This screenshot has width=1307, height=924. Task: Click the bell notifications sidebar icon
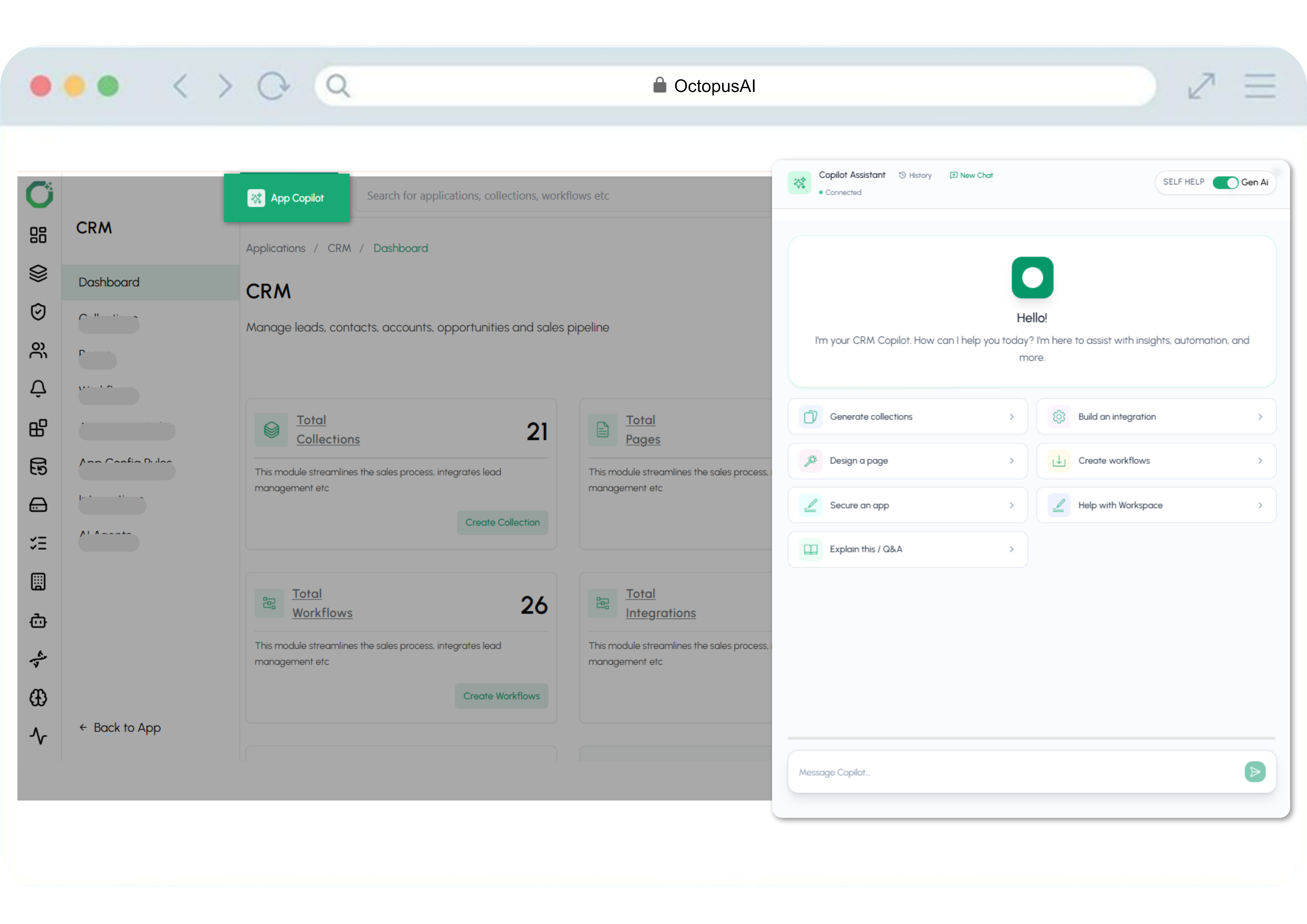click(x=38, y=389)
